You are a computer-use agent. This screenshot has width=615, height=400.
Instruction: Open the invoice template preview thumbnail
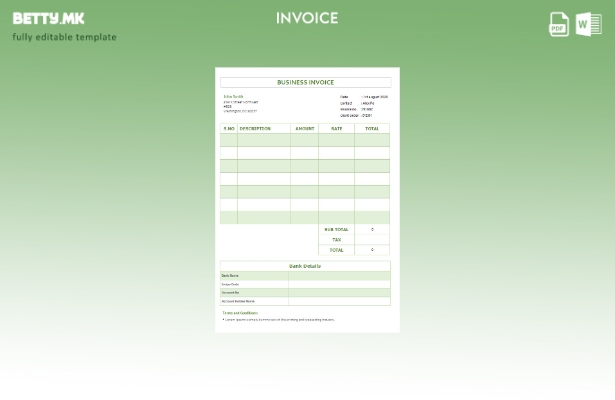pos(307,200)
